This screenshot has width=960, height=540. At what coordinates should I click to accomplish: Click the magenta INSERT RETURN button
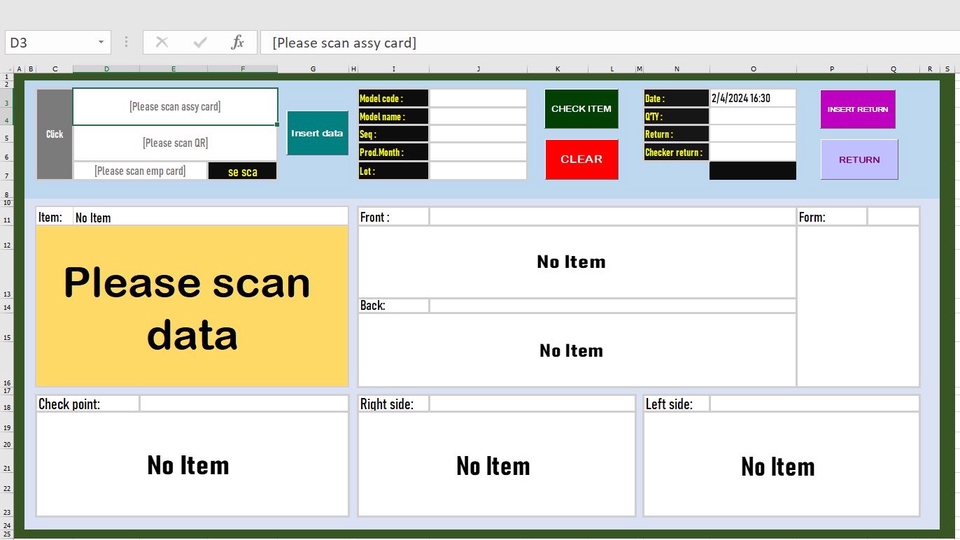tap(858, 109)
